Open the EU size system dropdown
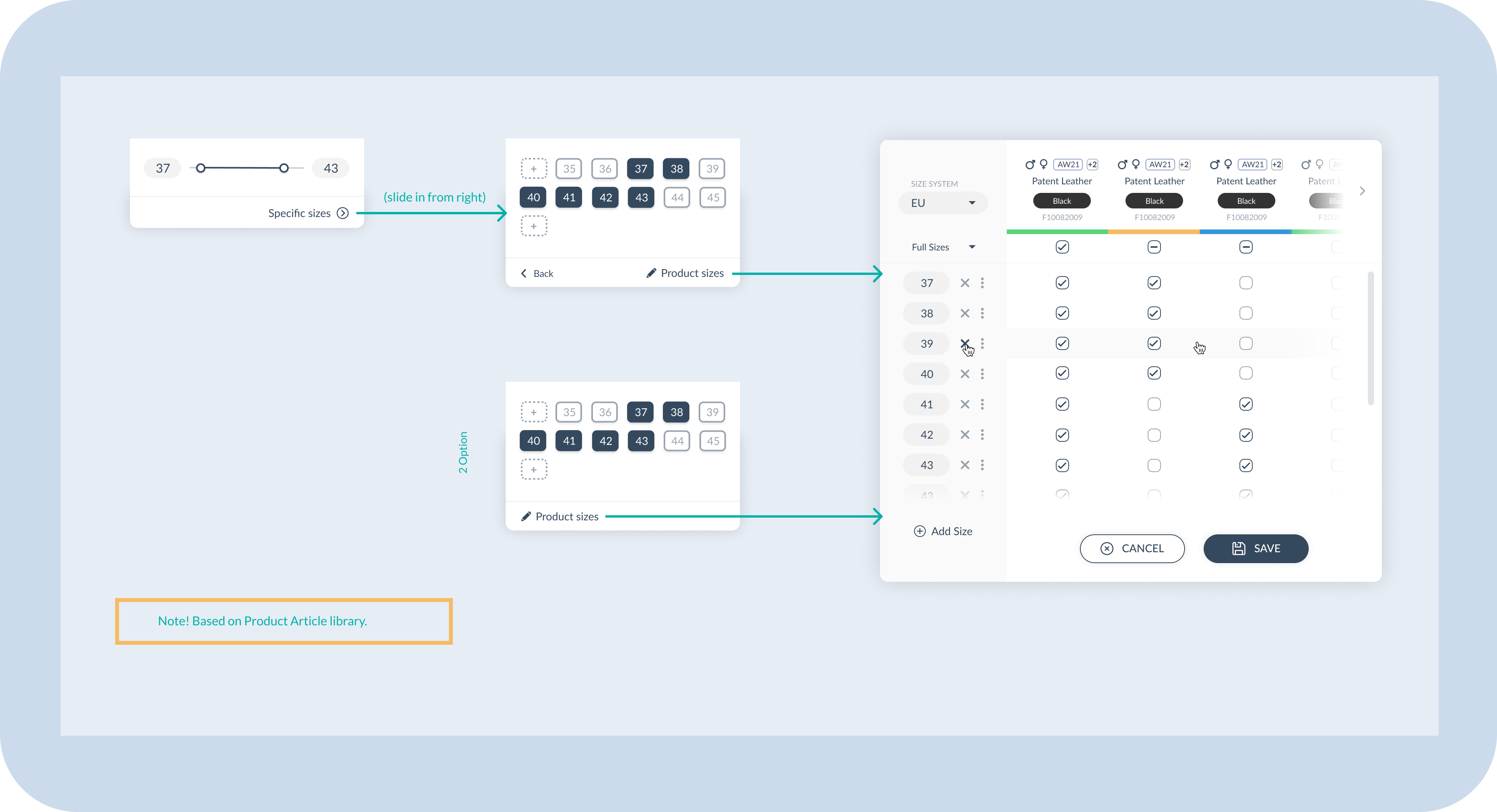 [x=943, y=203]
